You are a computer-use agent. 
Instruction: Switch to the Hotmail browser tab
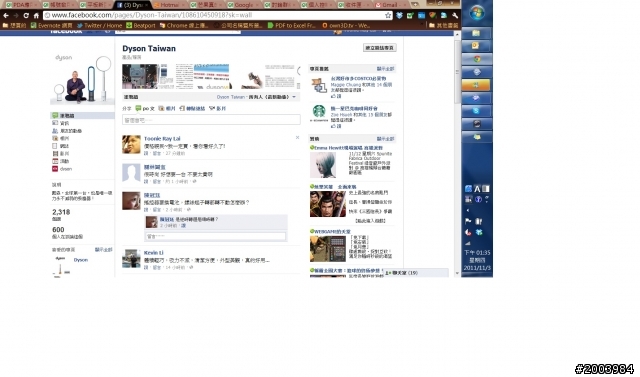click(169, 5)
